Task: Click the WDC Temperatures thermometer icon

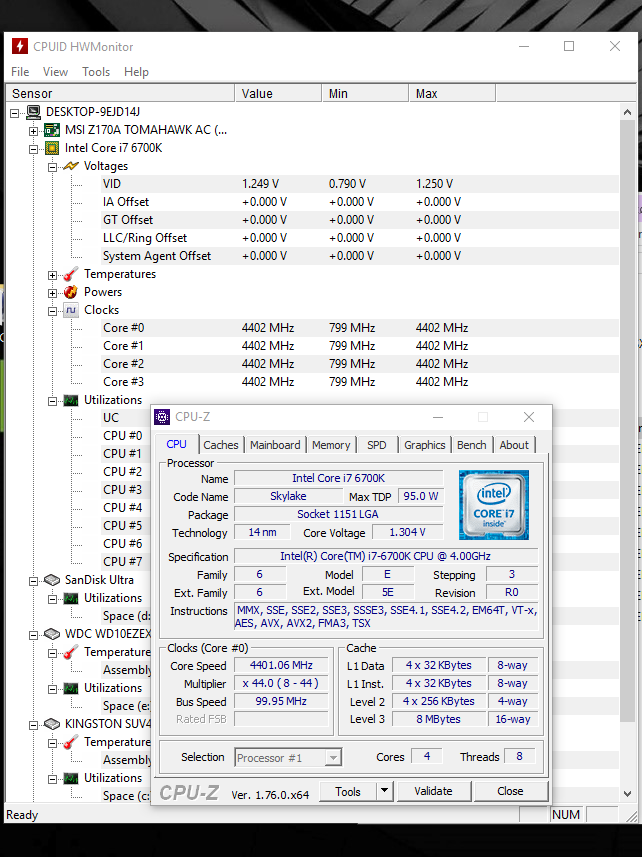Action: coord(71,652)
